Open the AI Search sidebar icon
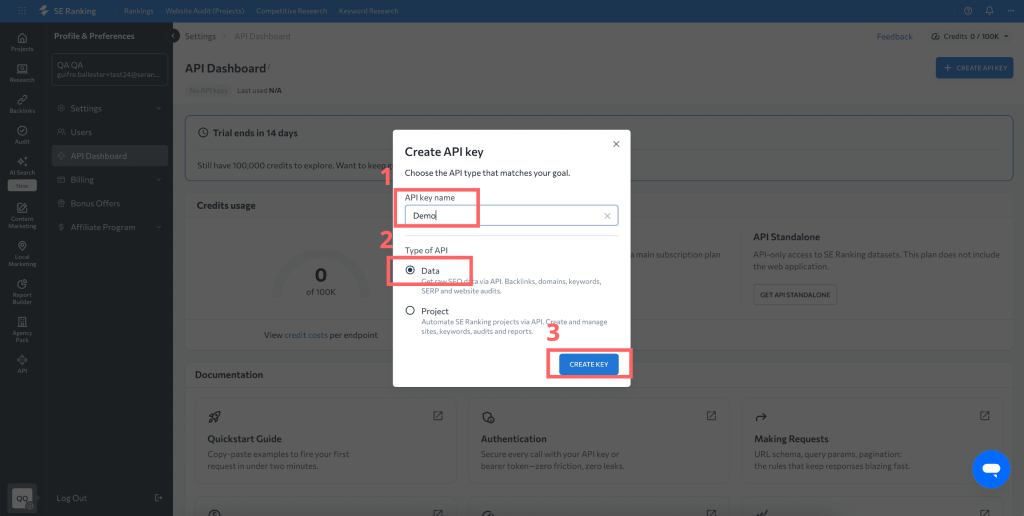Screen dimensions: 1024x516 [21, 165]
